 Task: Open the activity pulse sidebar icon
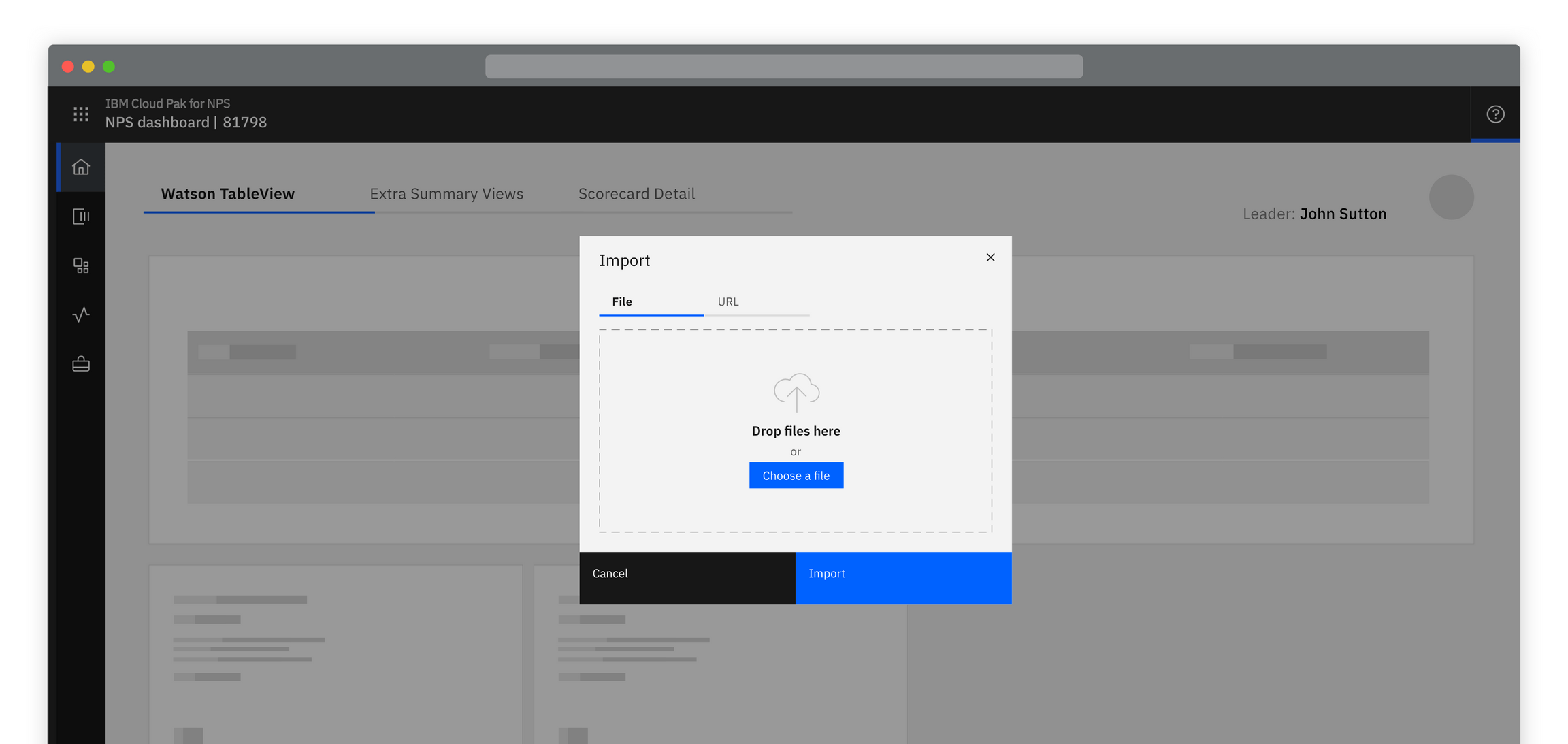pyautogui.click(x=81, y=314)
